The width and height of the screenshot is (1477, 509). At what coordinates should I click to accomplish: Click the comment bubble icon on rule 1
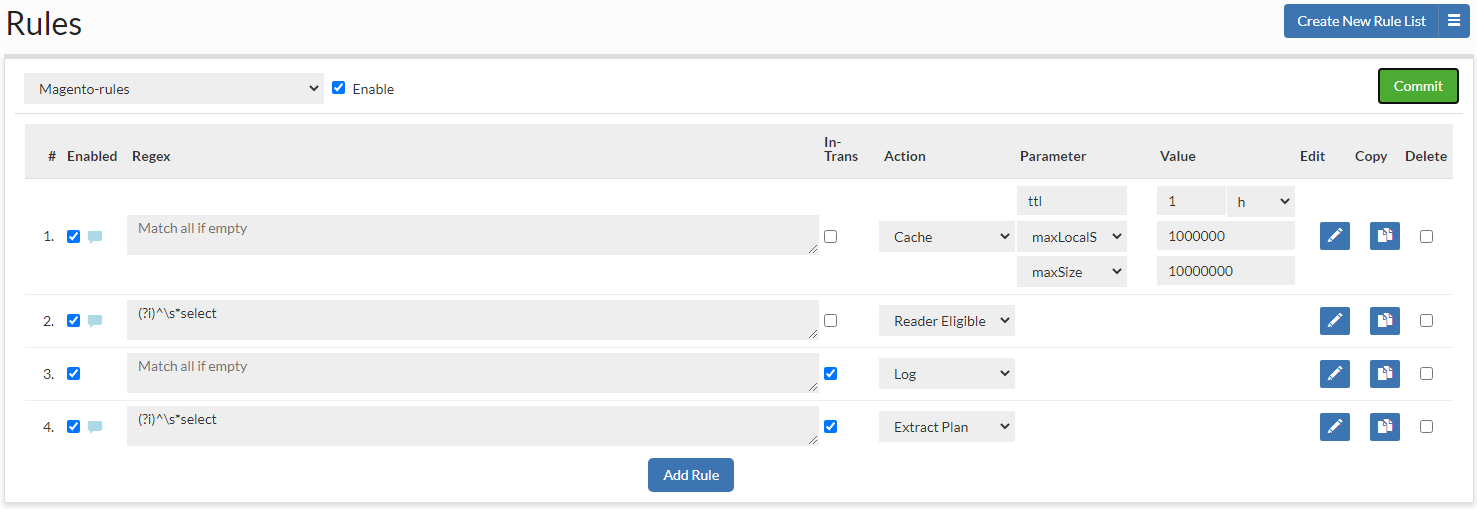pyautogui.click(x=95, y=237)
